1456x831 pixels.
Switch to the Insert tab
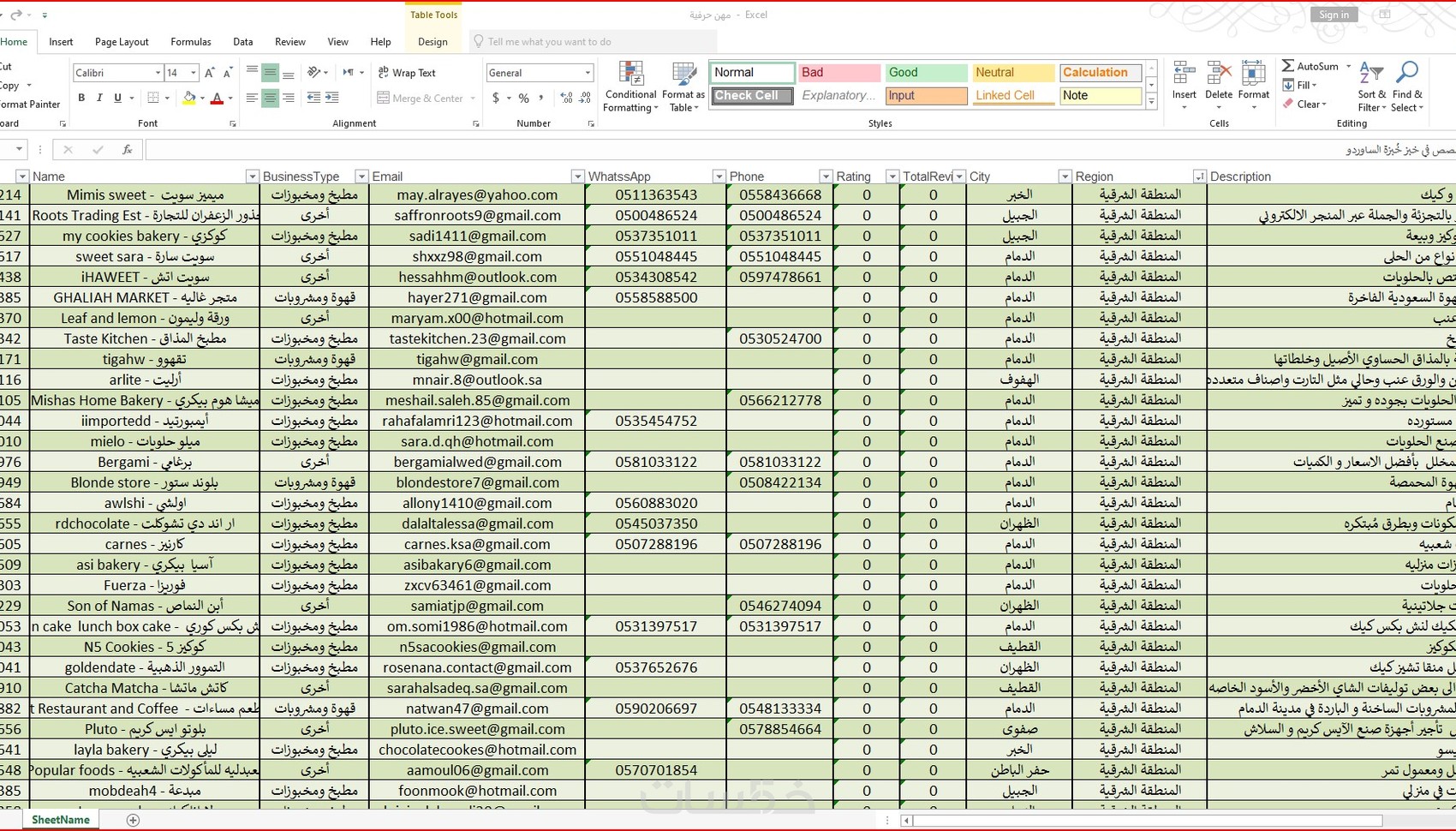(61, 42)
